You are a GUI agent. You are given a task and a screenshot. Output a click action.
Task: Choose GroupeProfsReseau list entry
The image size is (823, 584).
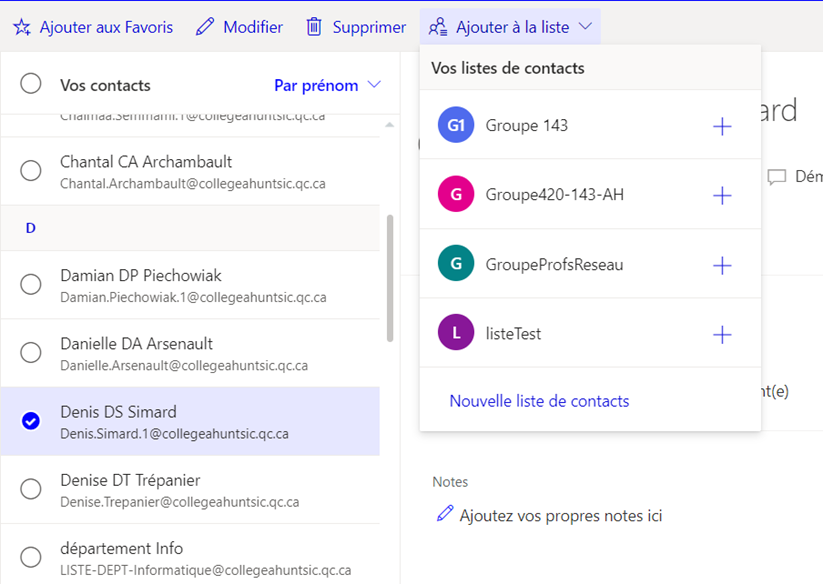point(553,265)
